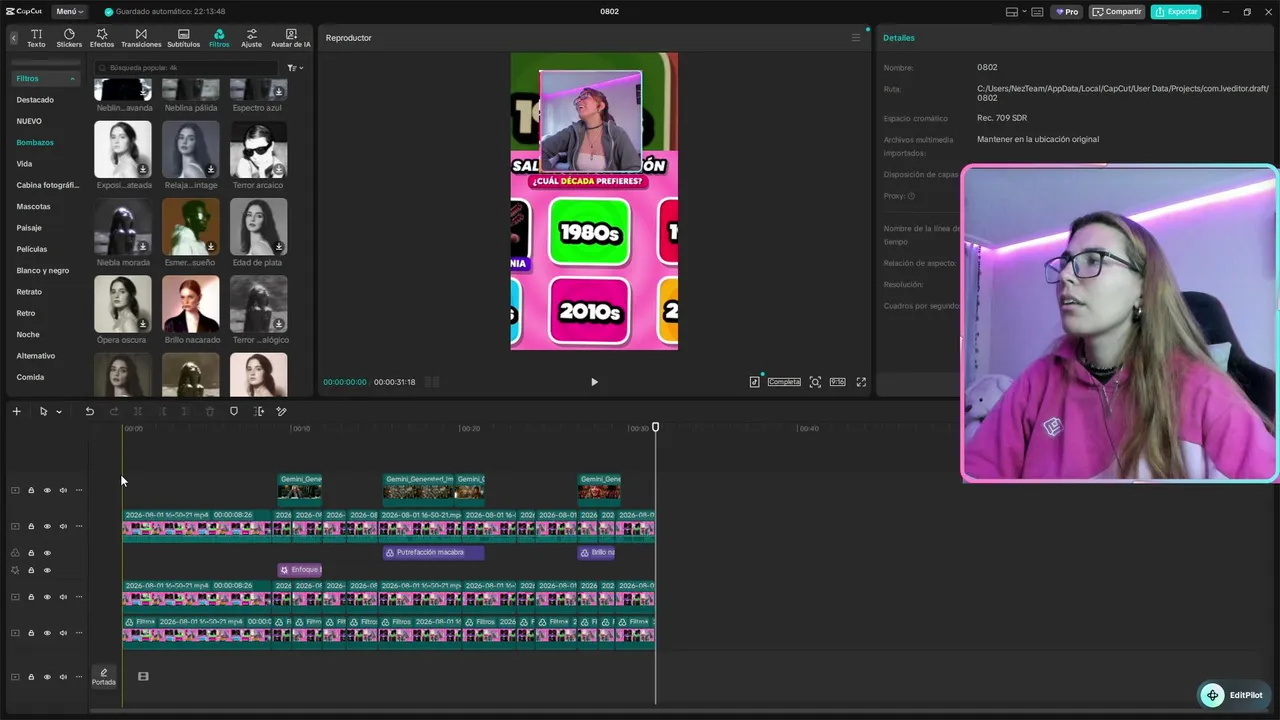
Task: Switch to the Filtros top tab
Action: (219, 38)
